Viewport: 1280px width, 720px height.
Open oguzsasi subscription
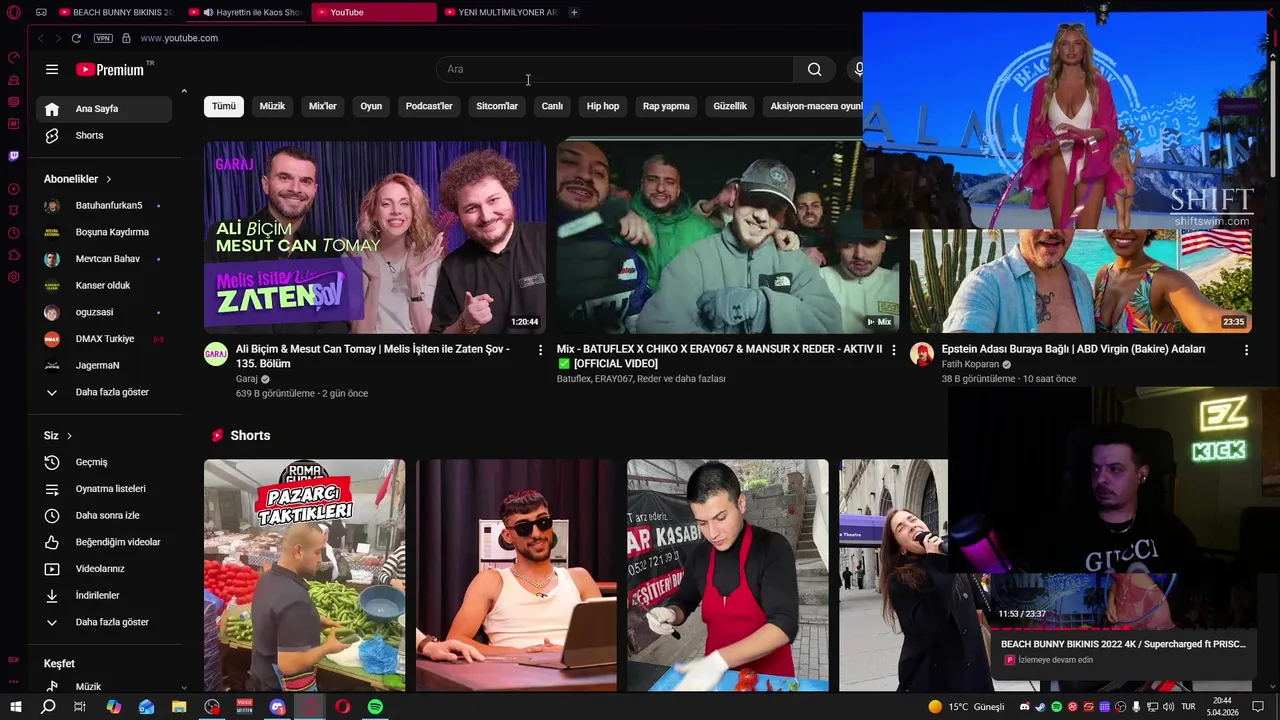coord(104,312)
